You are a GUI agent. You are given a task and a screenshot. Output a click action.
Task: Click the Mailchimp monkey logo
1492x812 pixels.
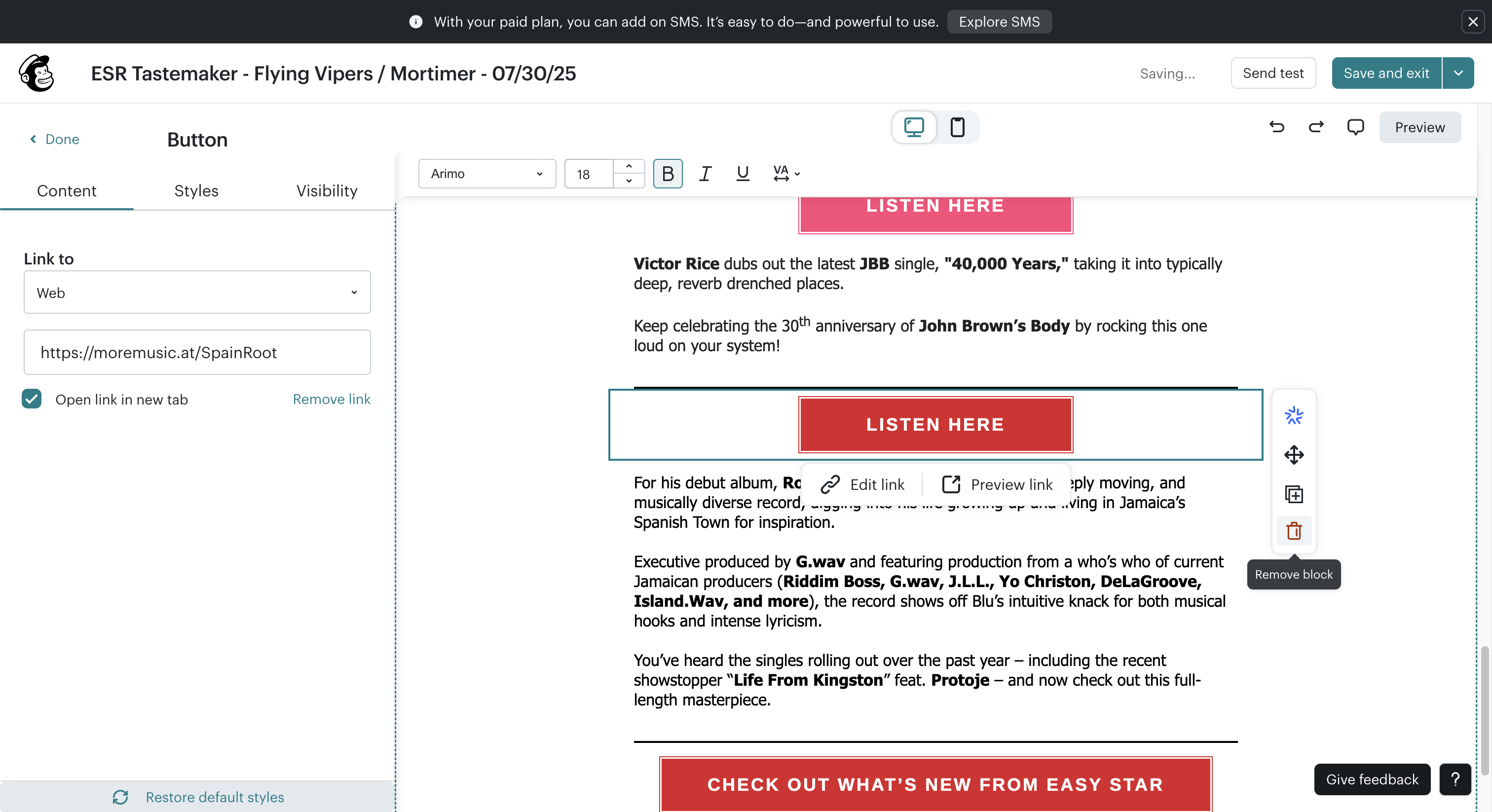point(37,74)
